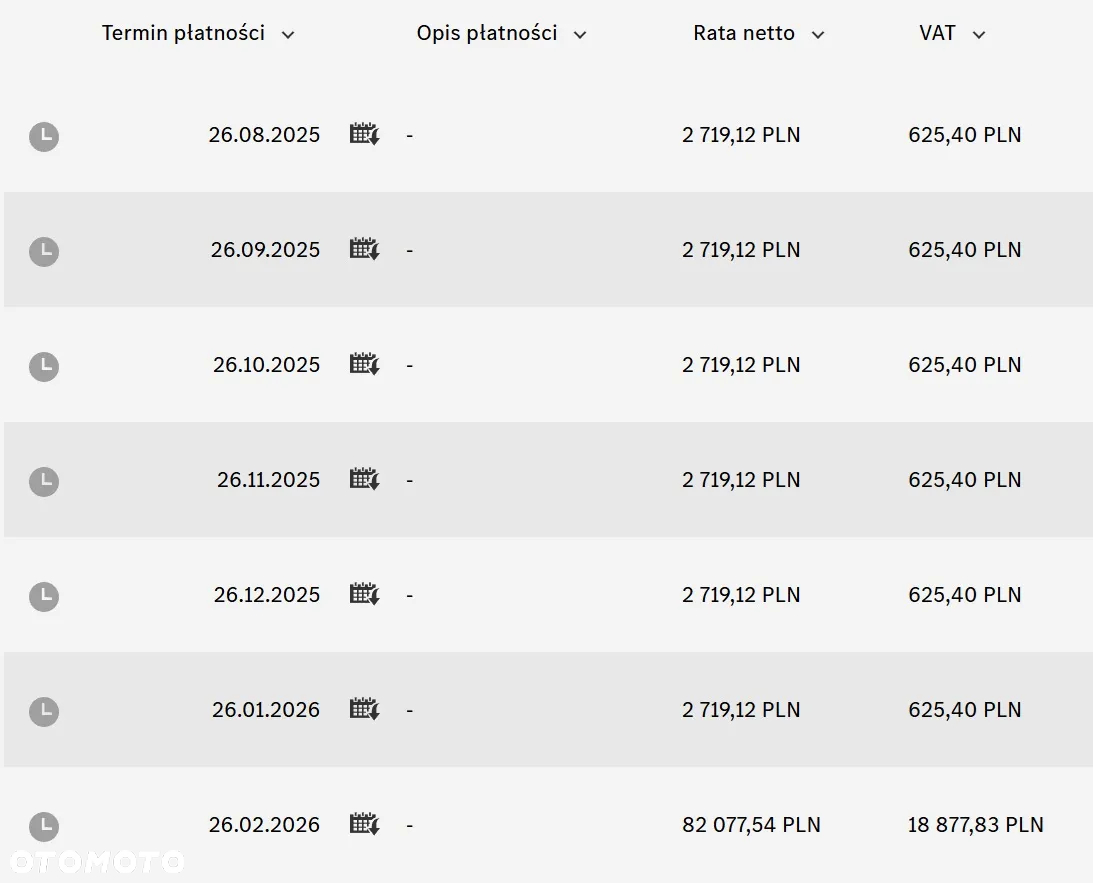
Task: Select 18 877,83 PLN VAT amount
Action: pyautogui.click(x=975, y=824)
